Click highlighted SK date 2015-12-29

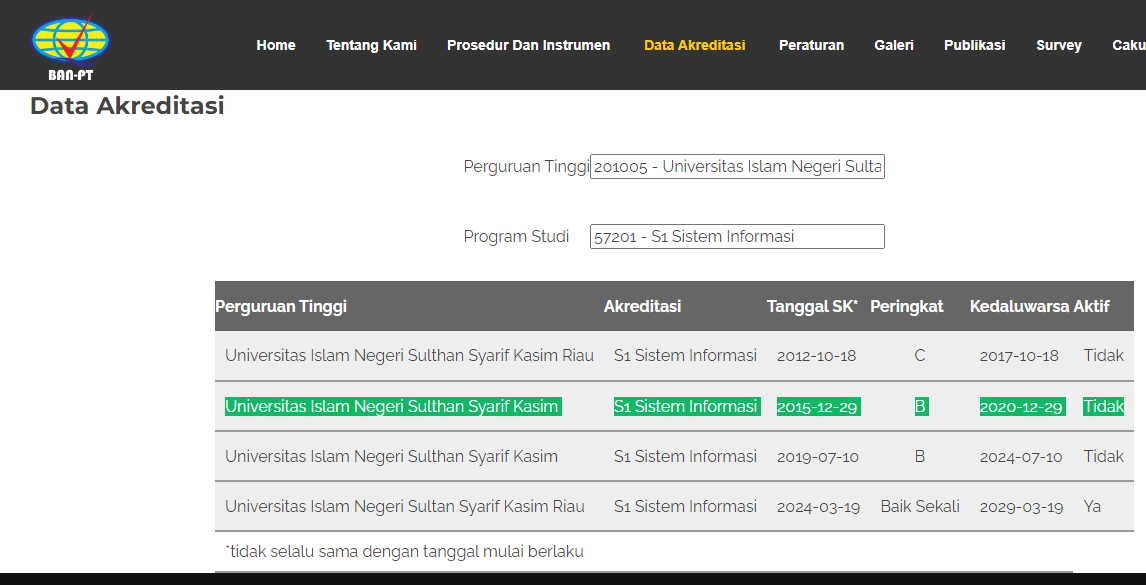click(x=819, y=407)
